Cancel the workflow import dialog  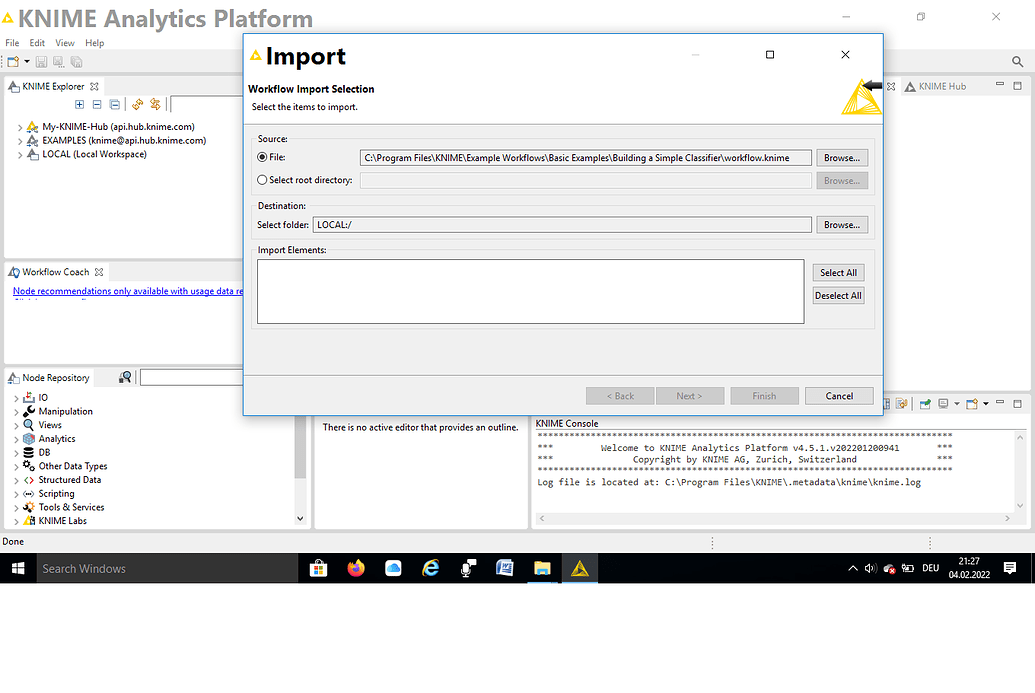(x=838, y=395)
